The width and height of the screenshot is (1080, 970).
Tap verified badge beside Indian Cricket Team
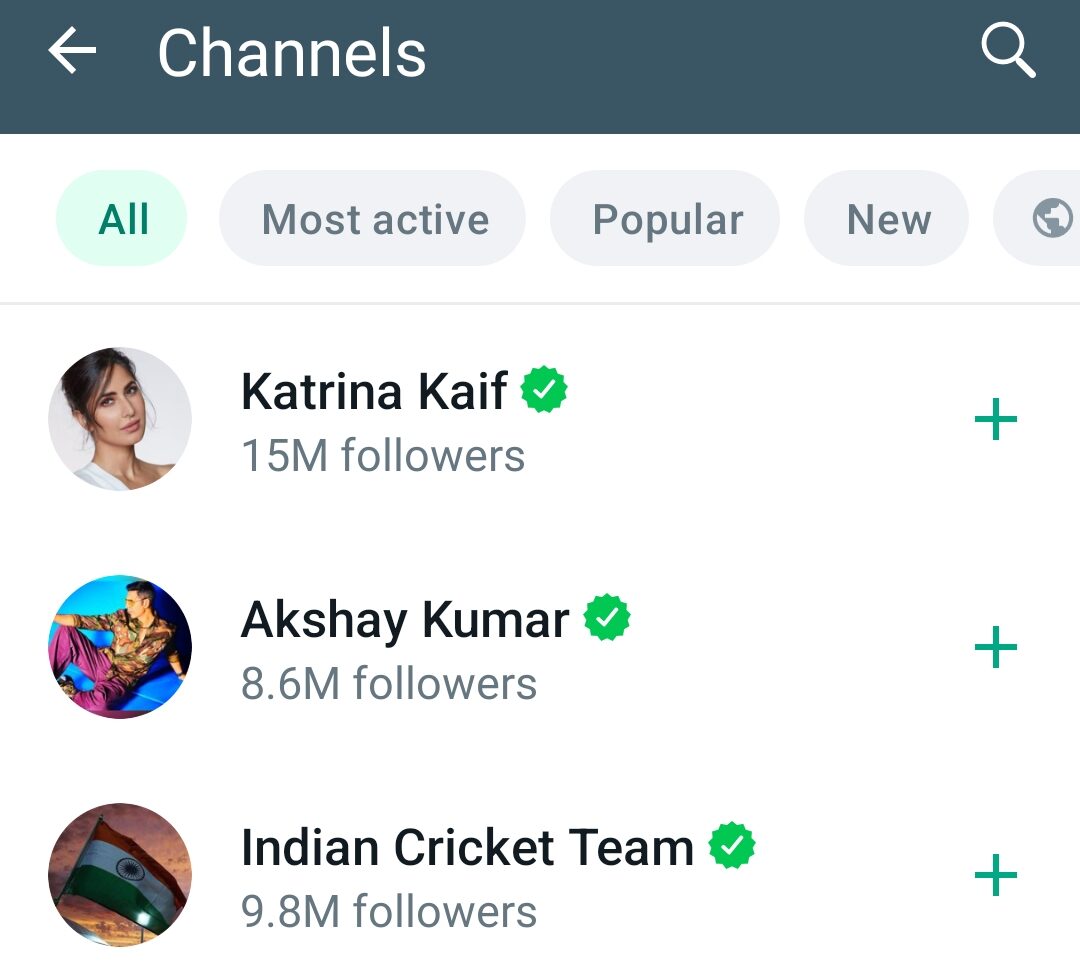click(x=732, y=846)
